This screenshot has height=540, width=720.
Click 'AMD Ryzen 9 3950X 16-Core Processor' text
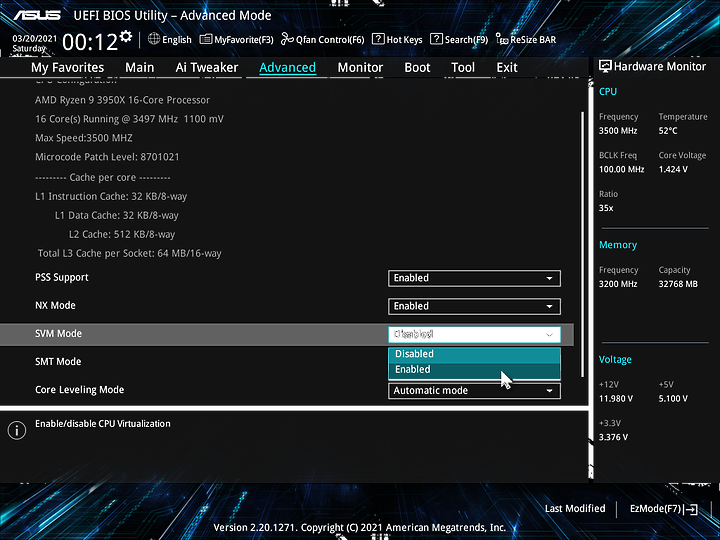point(123,100)
